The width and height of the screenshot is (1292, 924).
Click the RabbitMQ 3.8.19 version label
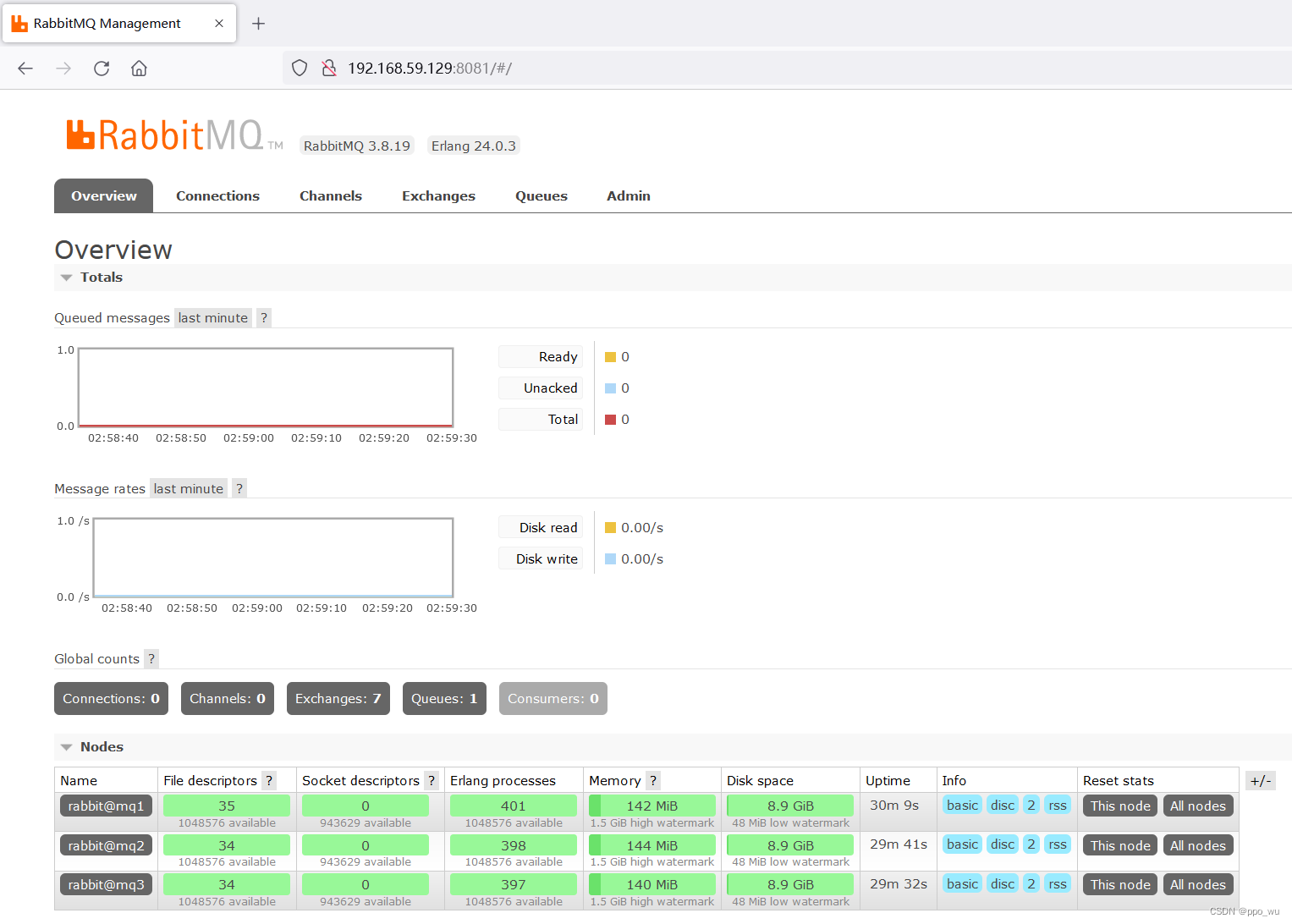[357, 146]
